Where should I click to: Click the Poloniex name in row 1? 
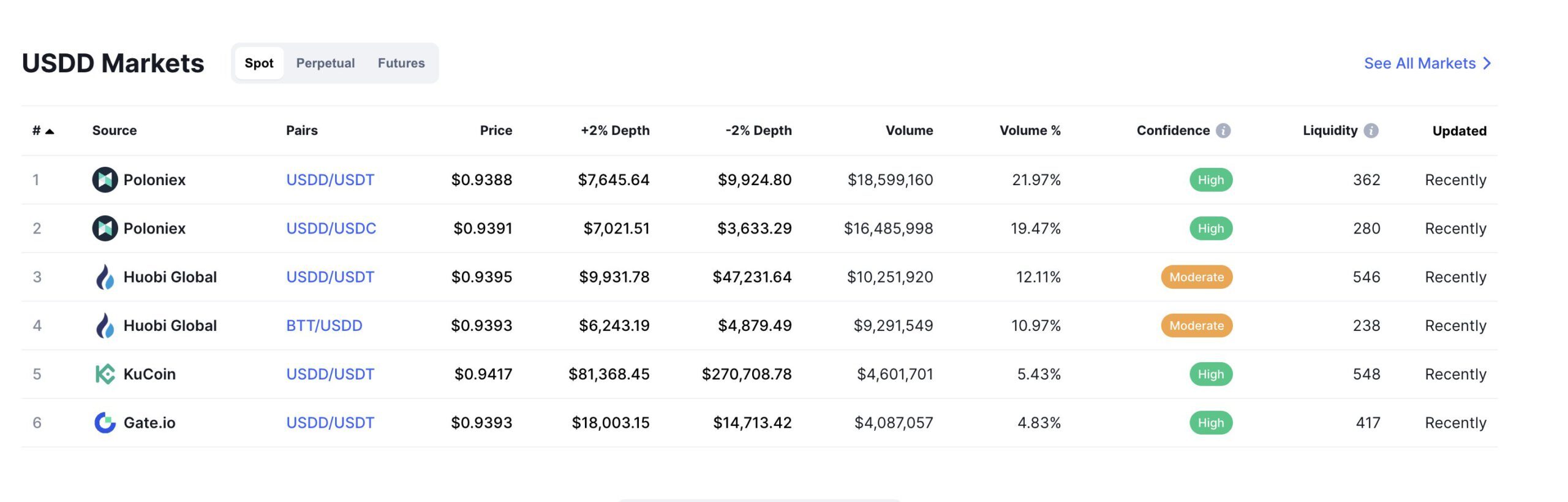154,180
